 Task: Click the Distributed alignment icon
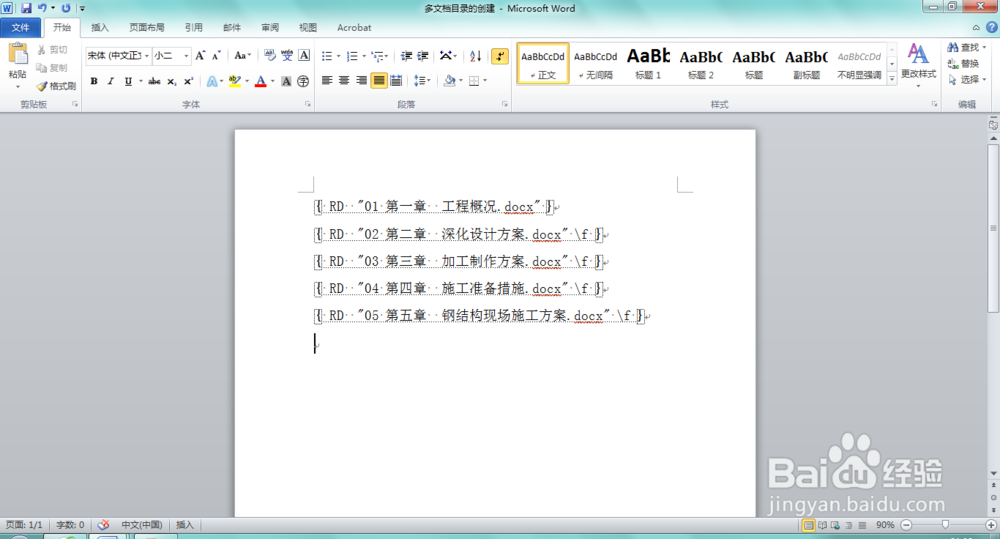coord(396,81)
